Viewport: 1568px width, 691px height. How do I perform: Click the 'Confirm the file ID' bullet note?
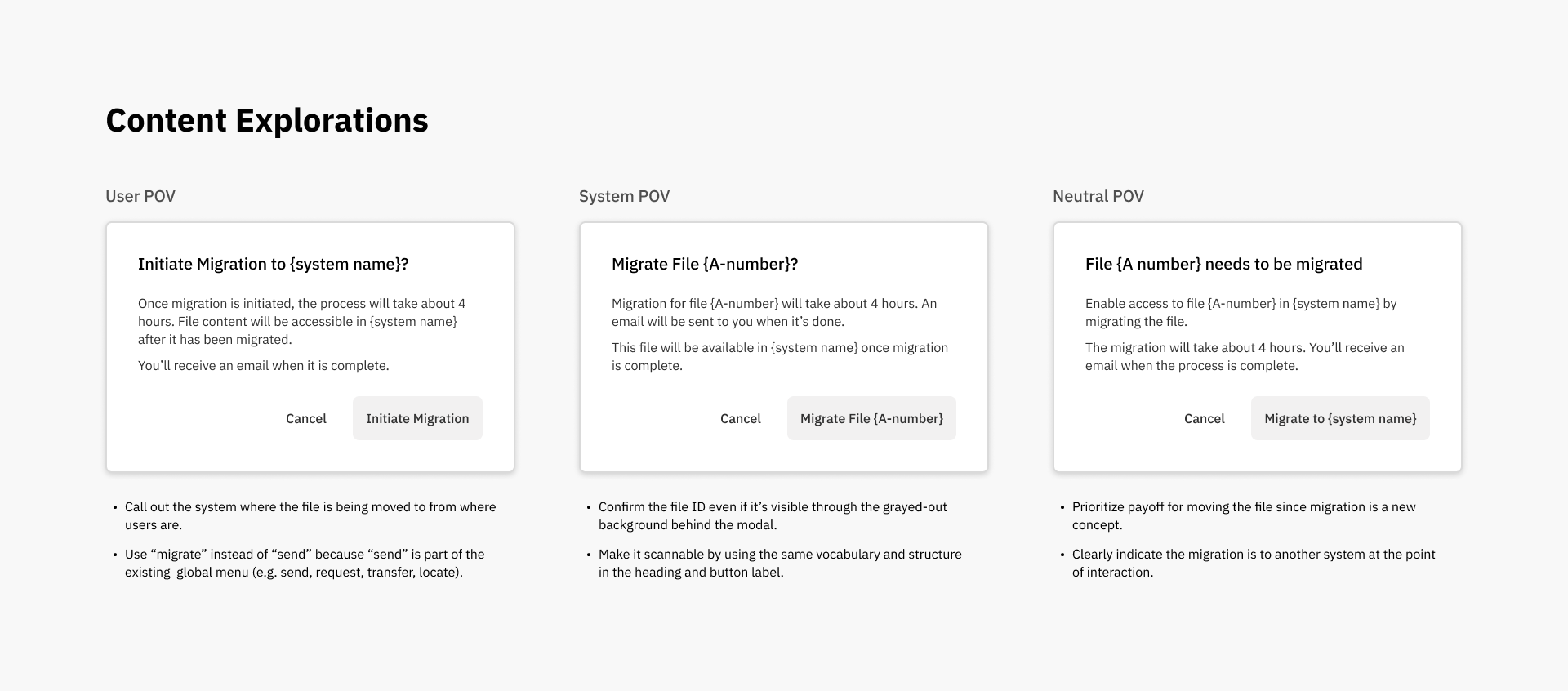[772, 515]
